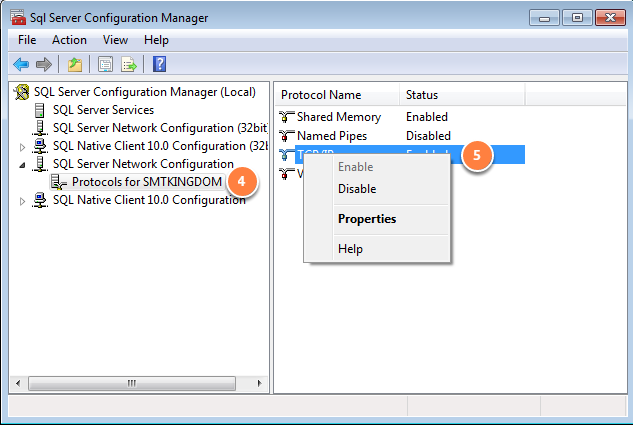This screenshot has height=425, width=633.
Task: Click the SQL Server Configuration Manager (Local) root icon
Action: (22, 92)
